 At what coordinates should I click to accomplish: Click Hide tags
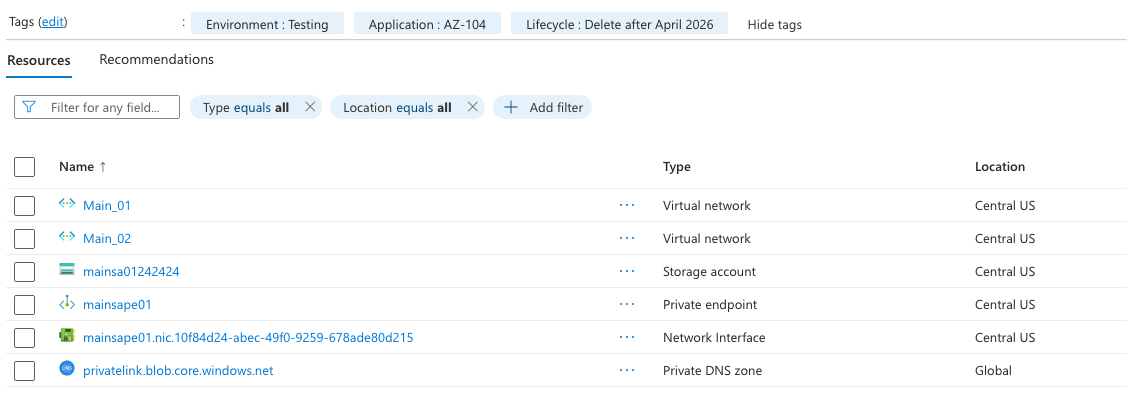coord(774,24)
